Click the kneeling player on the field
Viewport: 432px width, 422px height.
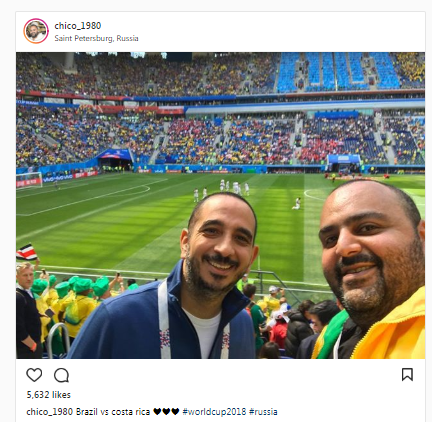pos(296,204)
